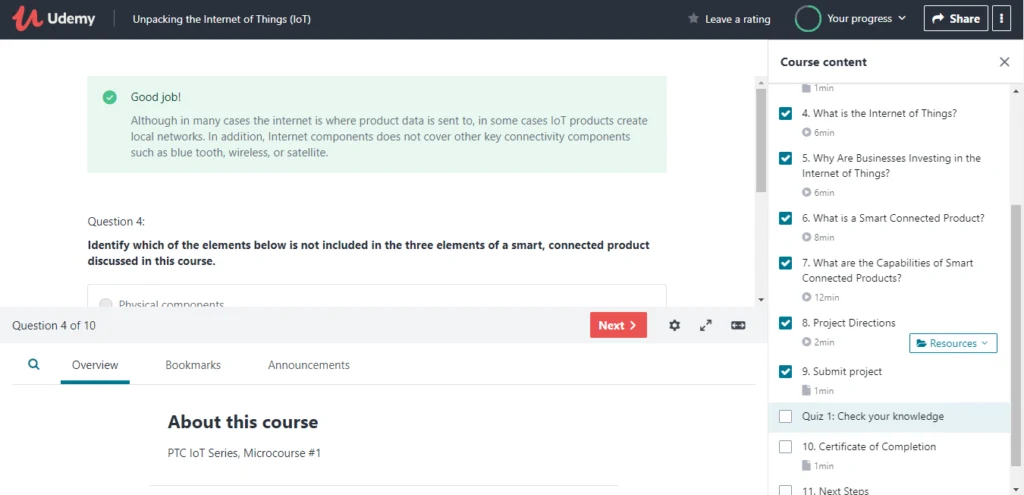
Task: Check the Certificate of Completion checkbox
Action: tap(786, 447)
